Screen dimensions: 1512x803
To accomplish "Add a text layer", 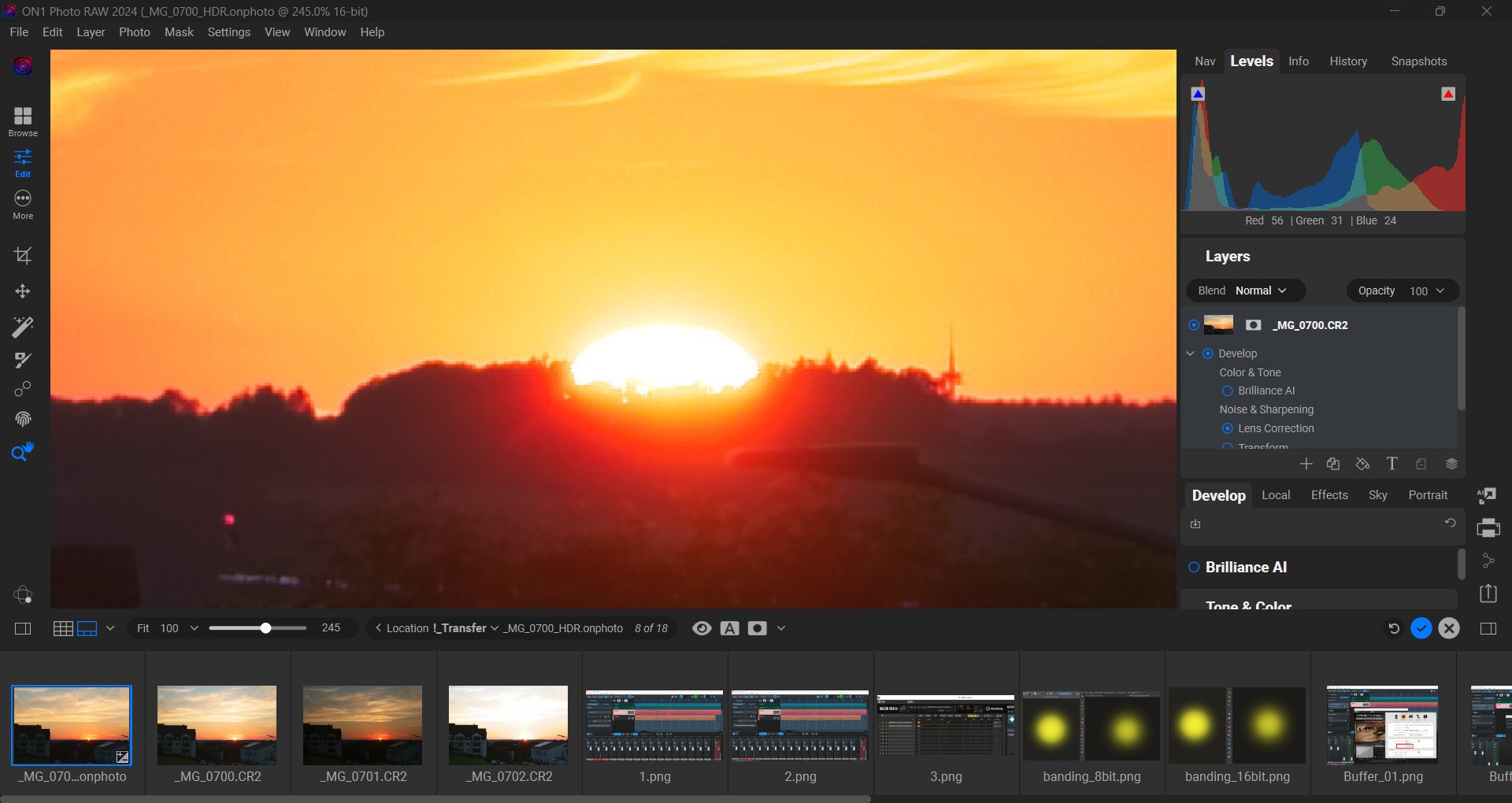I will [x=1392, y=464].
